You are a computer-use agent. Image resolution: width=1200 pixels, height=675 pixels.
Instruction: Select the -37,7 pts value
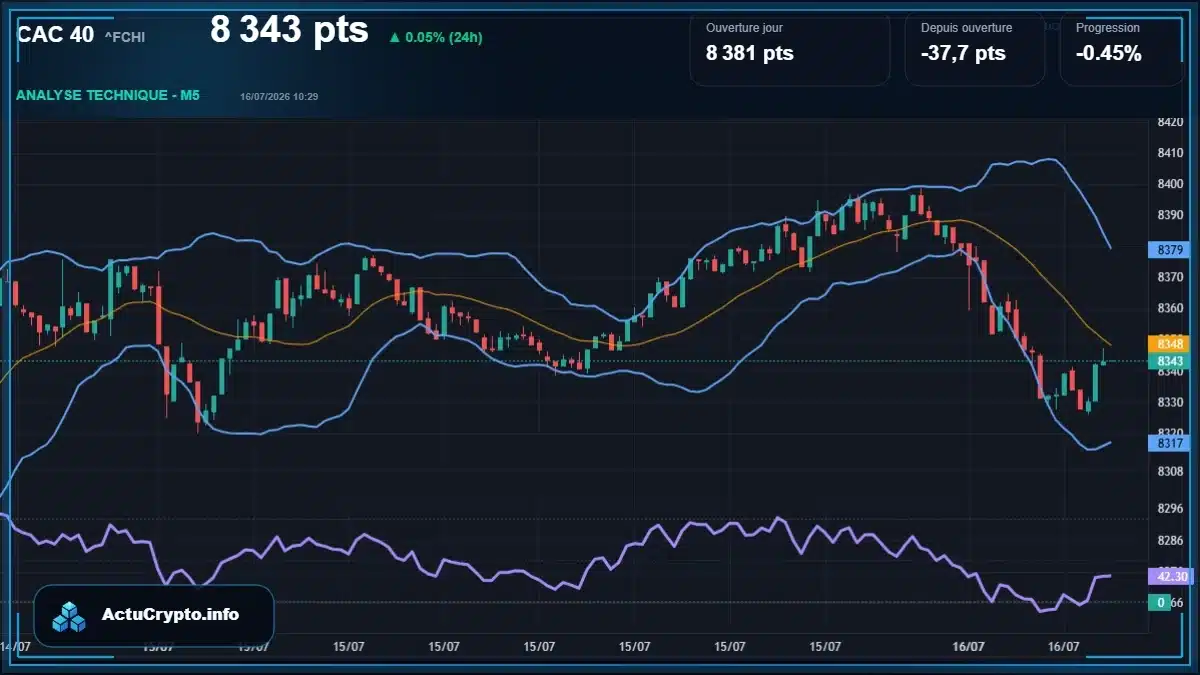click(x=963, y=54)
